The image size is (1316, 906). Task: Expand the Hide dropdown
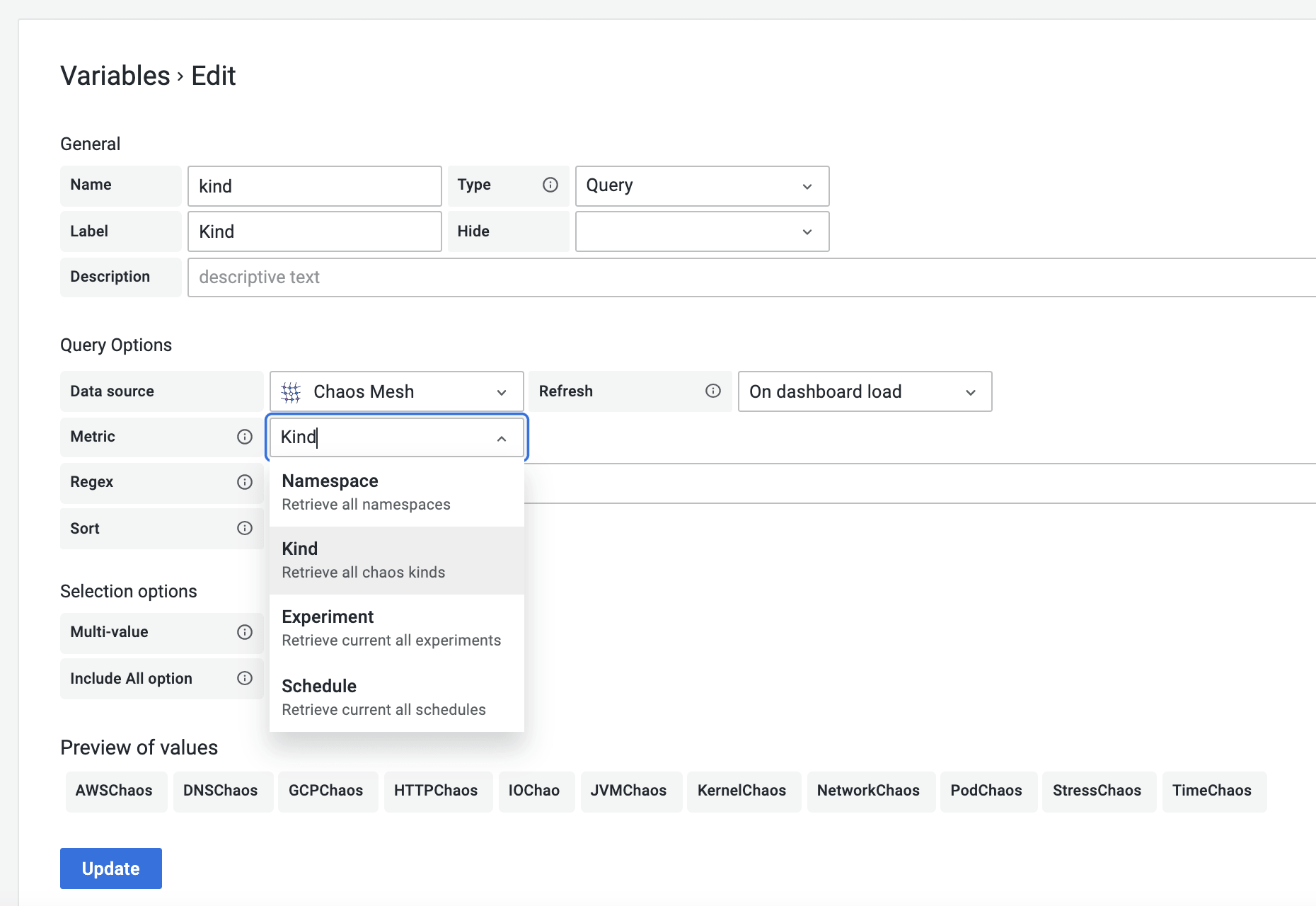point(701,231)
